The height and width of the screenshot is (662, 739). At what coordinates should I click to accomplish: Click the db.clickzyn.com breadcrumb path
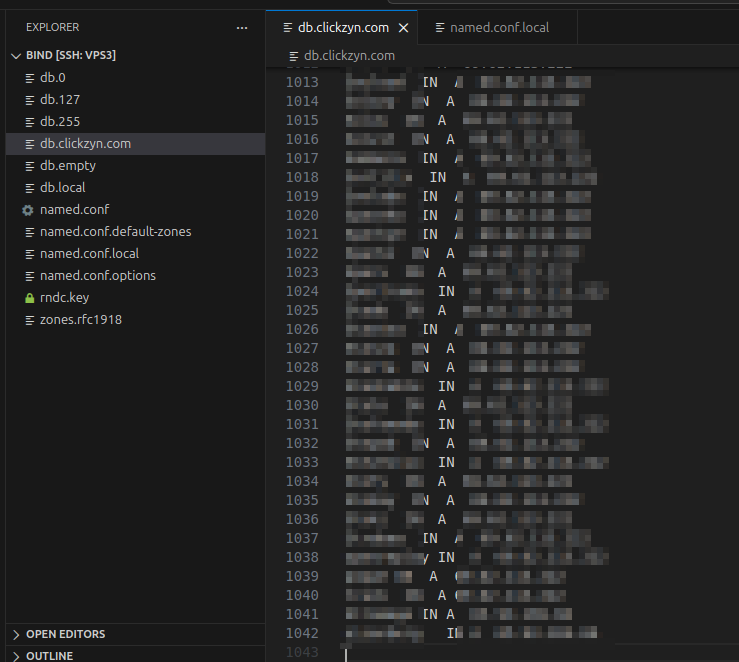pos(349,56)
